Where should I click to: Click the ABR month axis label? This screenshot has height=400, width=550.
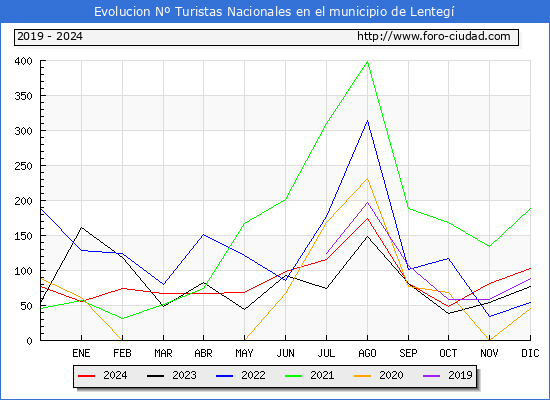(x=203, y=353)
